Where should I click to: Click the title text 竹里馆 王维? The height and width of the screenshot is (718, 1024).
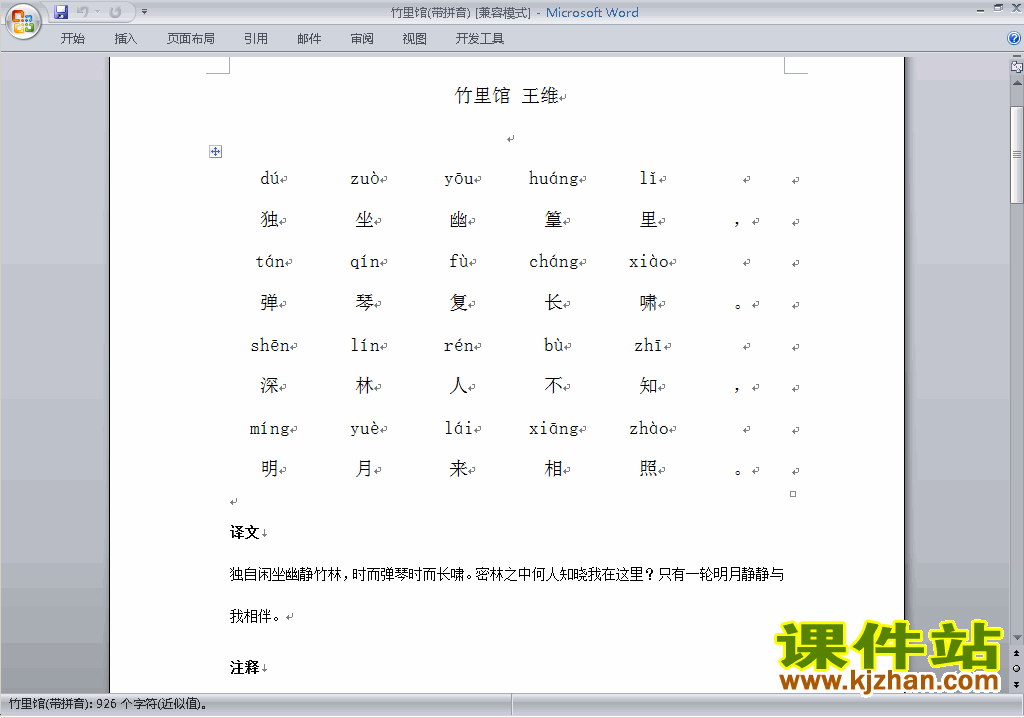click(x=507, y=96)
